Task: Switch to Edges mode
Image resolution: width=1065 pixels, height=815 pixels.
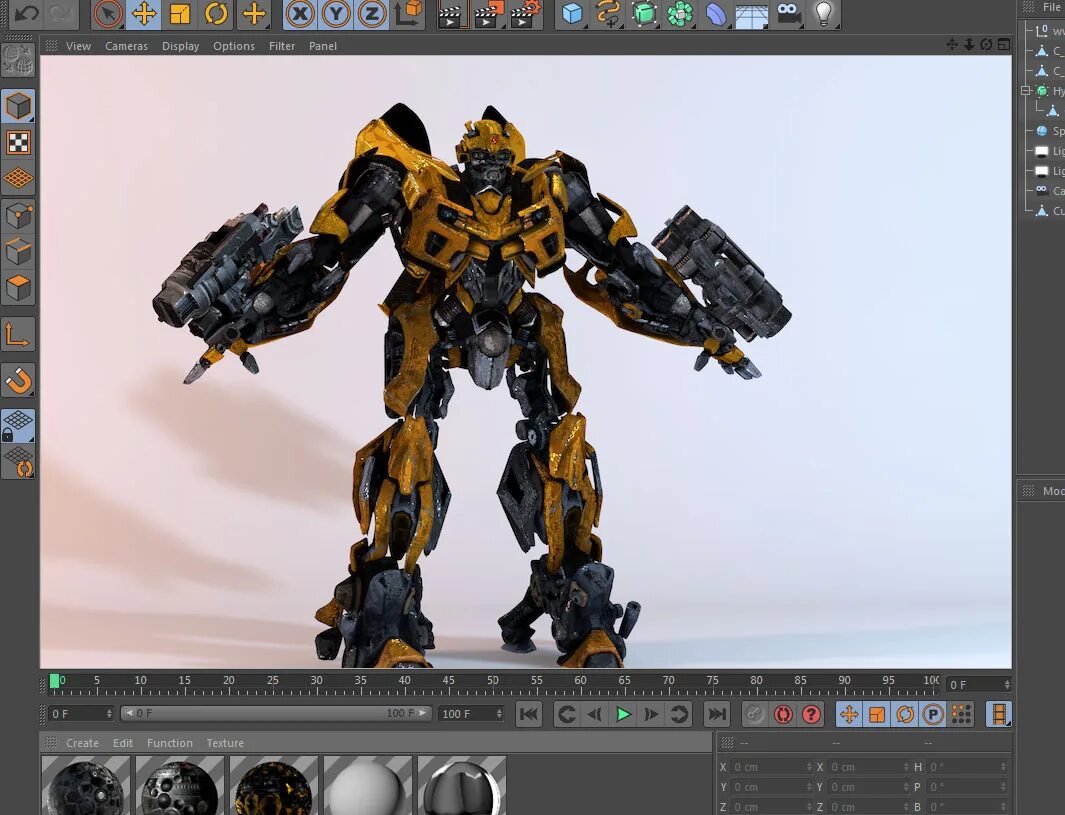Action: point(18,252)
